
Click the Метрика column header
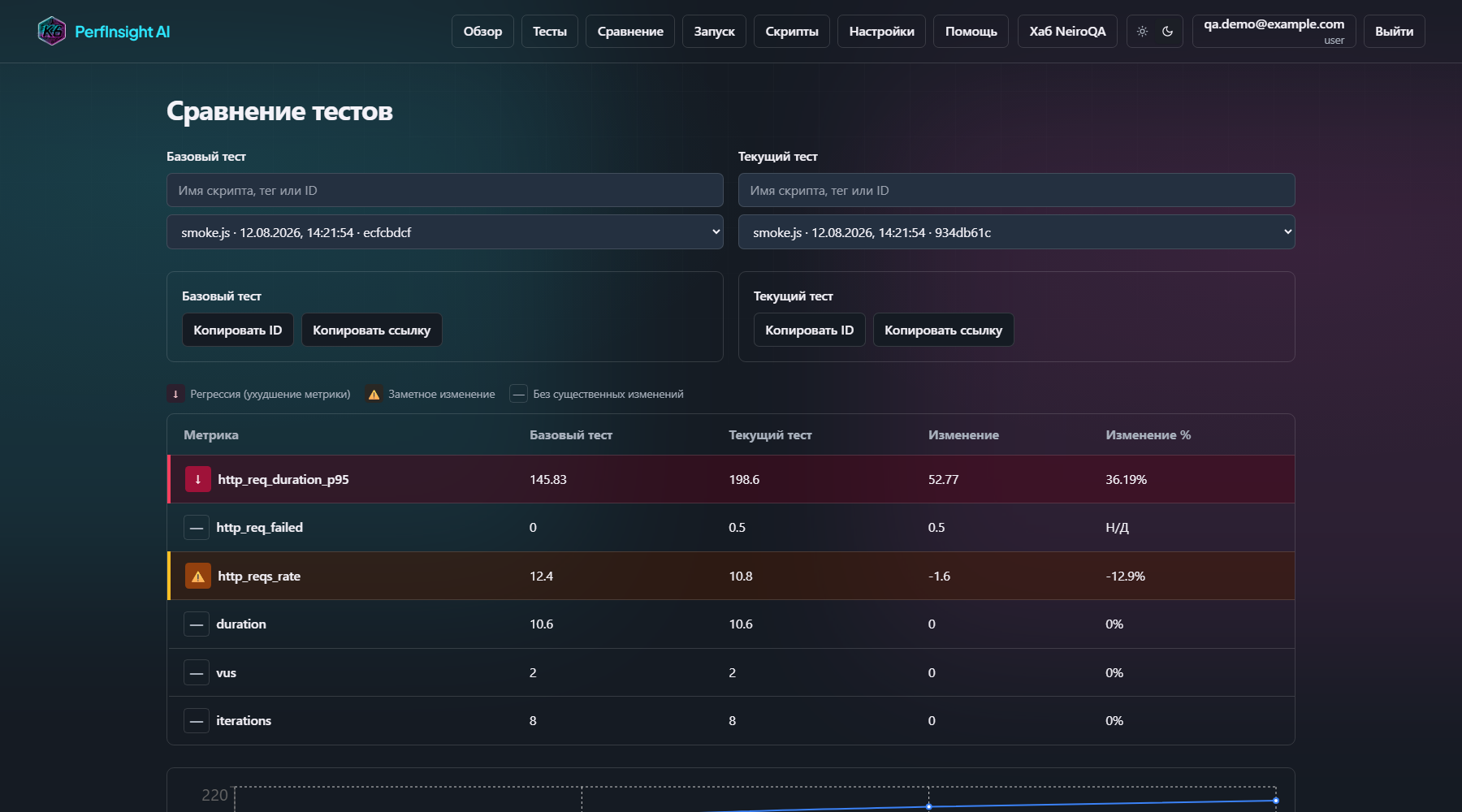211,435
